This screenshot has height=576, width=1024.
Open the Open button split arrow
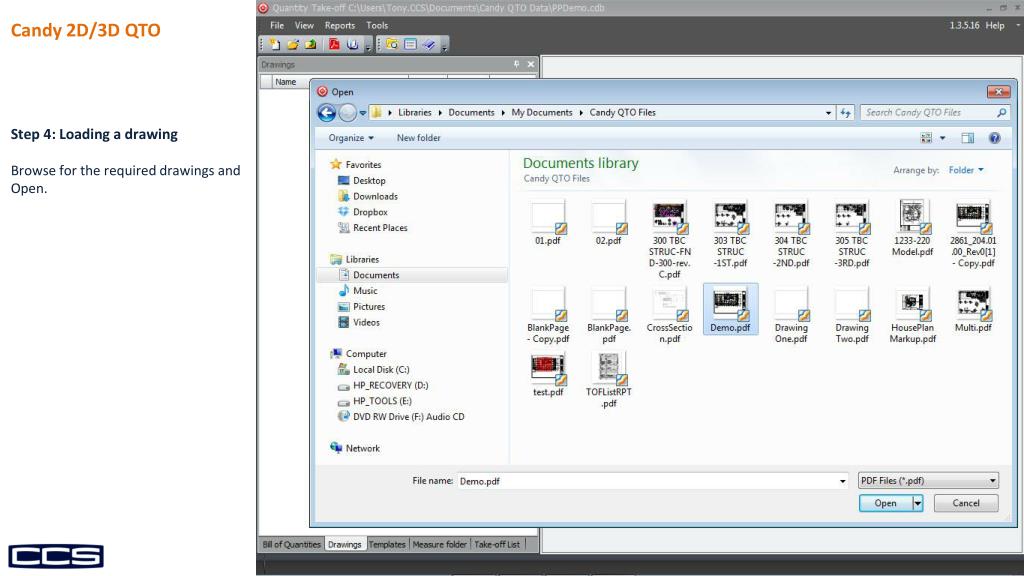918,503
